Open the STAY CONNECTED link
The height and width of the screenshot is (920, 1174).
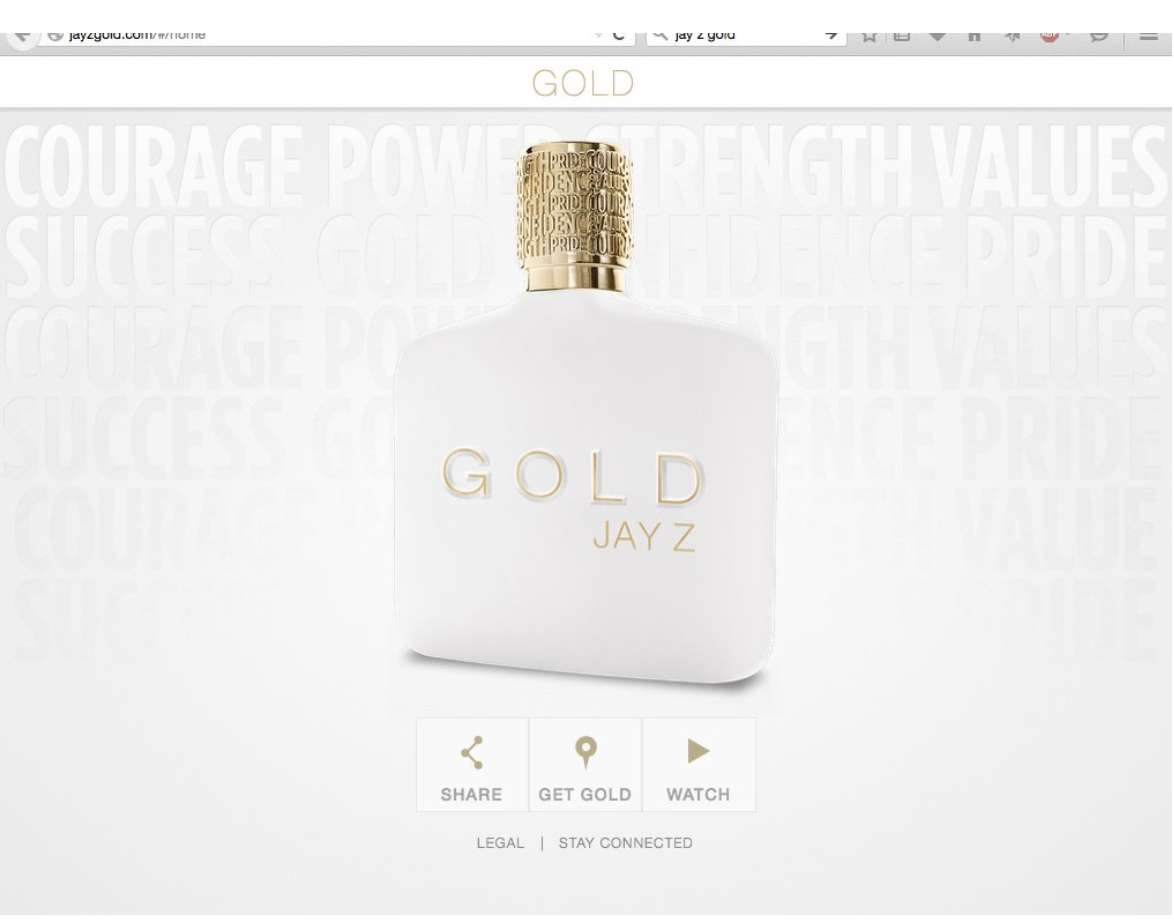click(625, 843)
